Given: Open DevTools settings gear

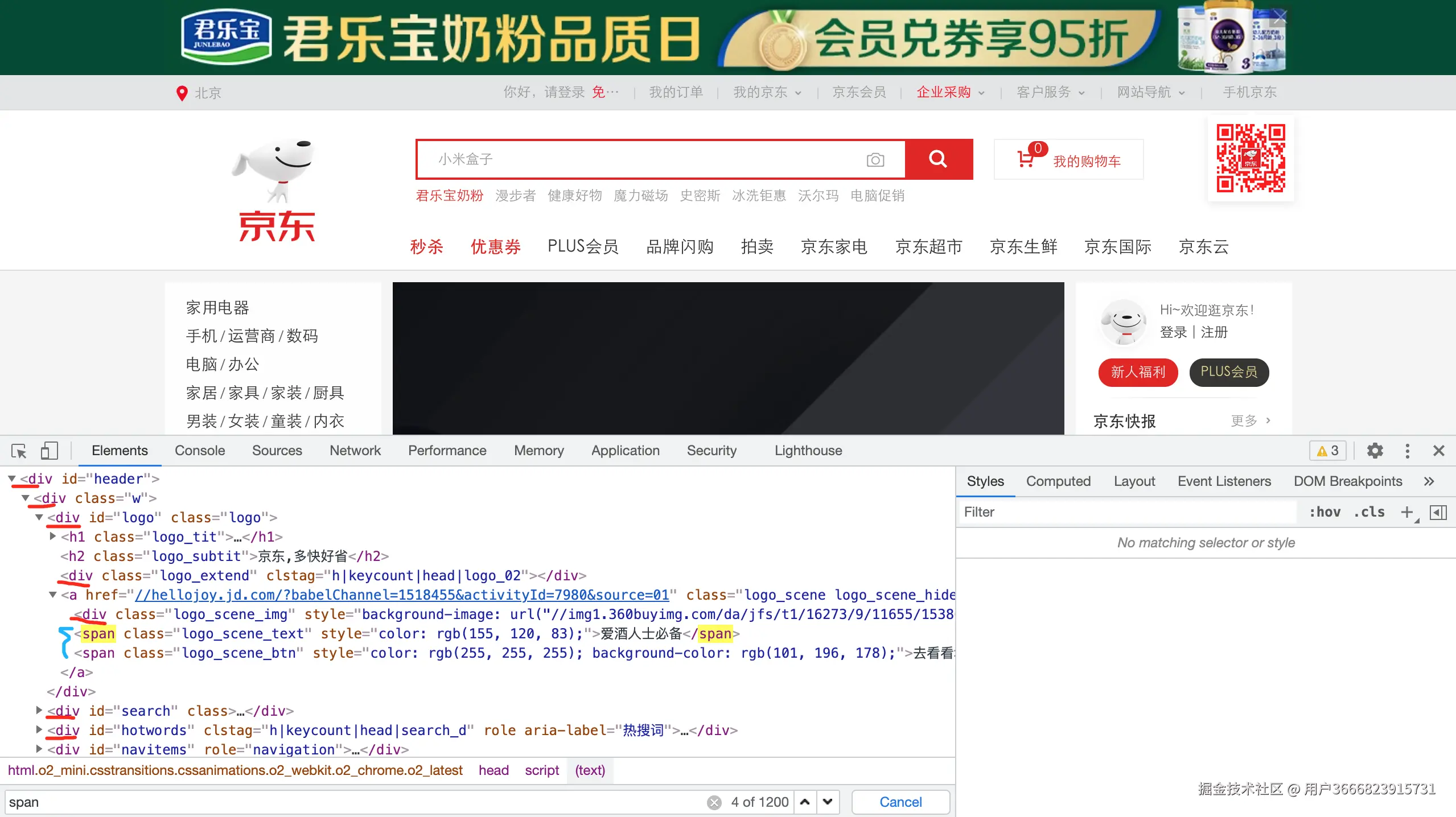Looking at the screenshot, I should 1375,451.
